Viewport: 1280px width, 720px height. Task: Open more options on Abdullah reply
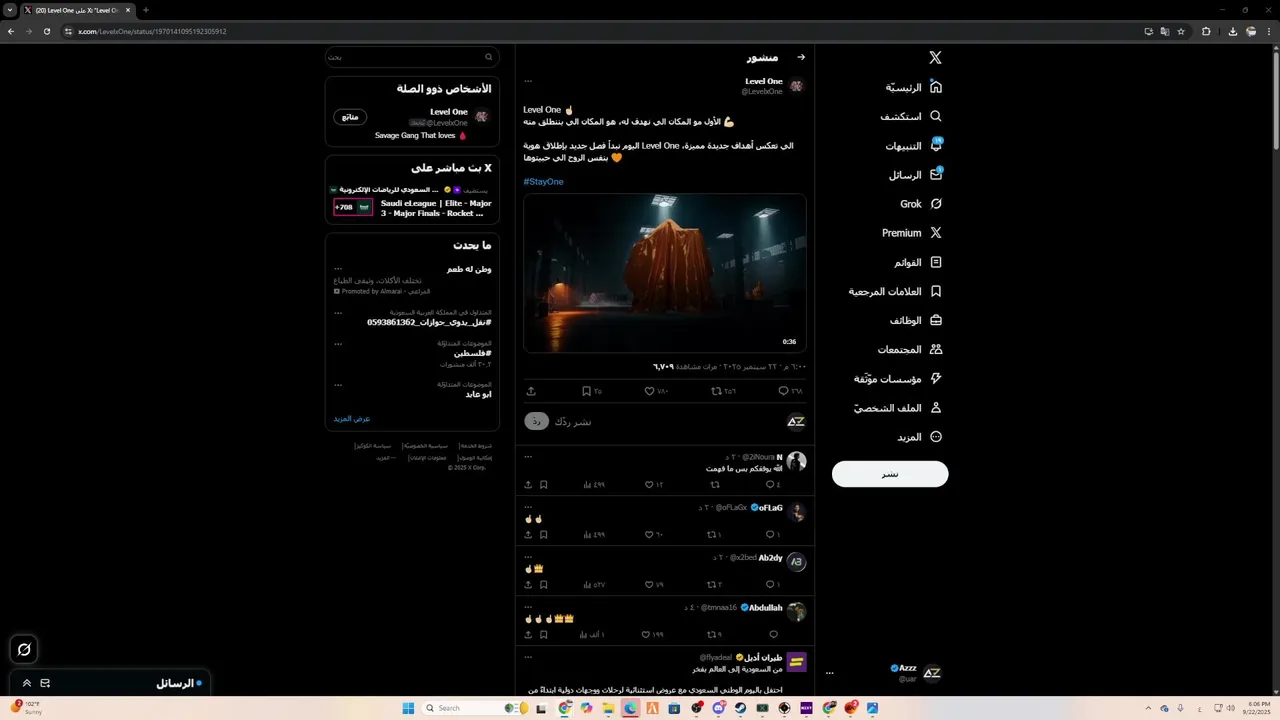[528, 607]
